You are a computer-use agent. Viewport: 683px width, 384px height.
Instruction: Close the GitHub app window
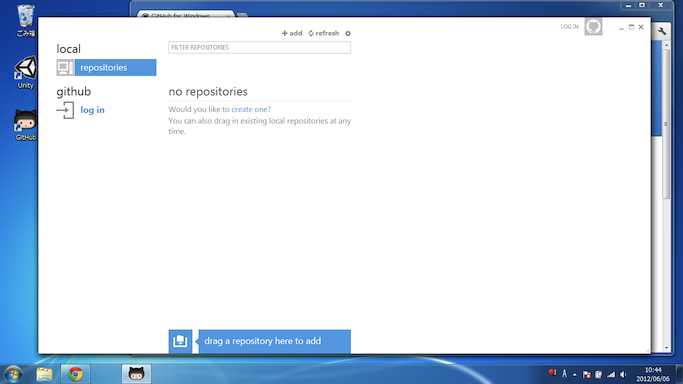(641, 27)
